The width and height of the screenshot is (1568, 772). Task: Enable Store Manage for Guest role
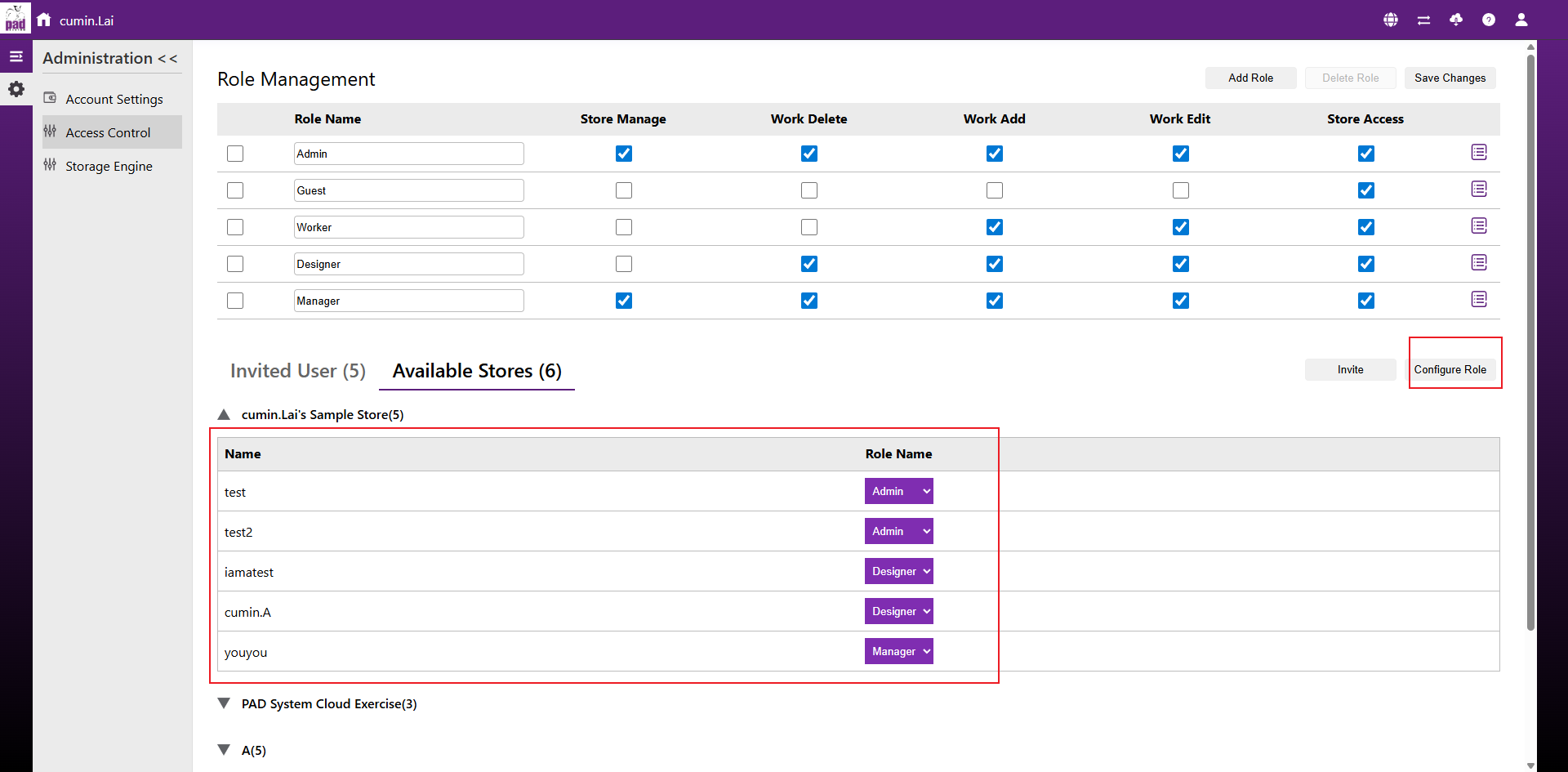tap(624, 190)
